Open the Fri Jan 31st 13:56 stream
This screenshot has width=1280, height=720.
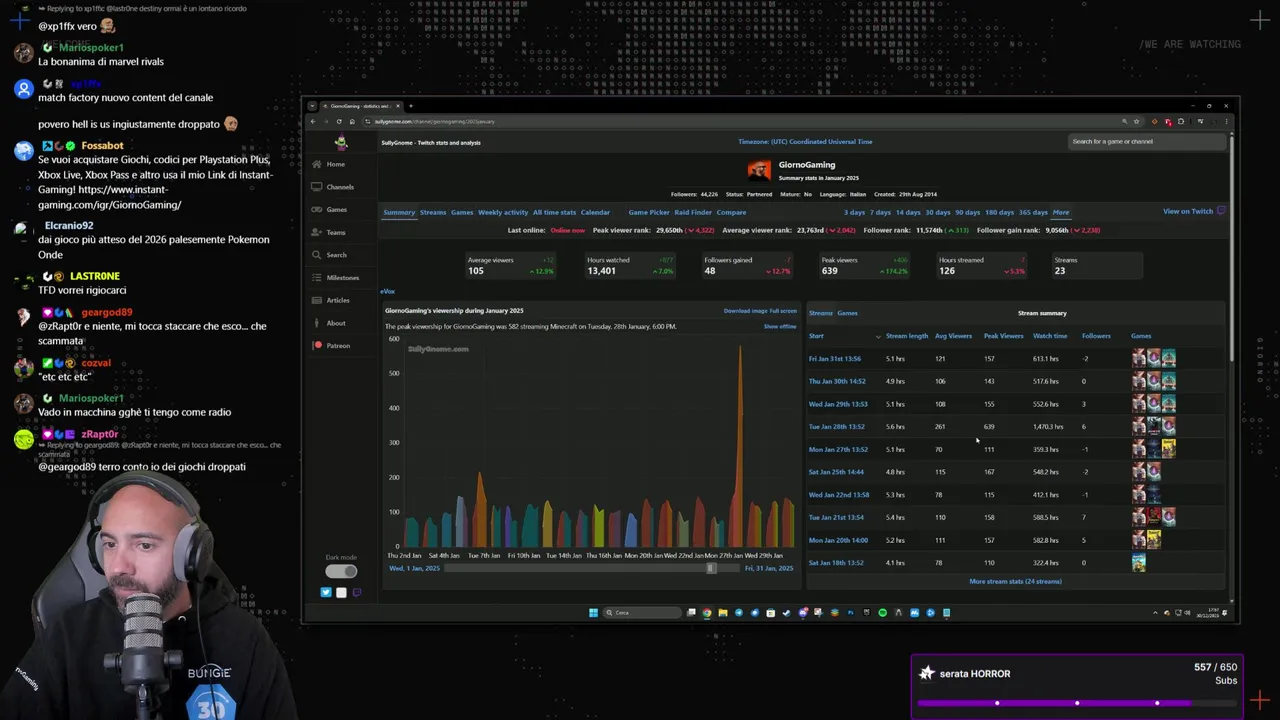pyautogui.click(x=835, y=359)
